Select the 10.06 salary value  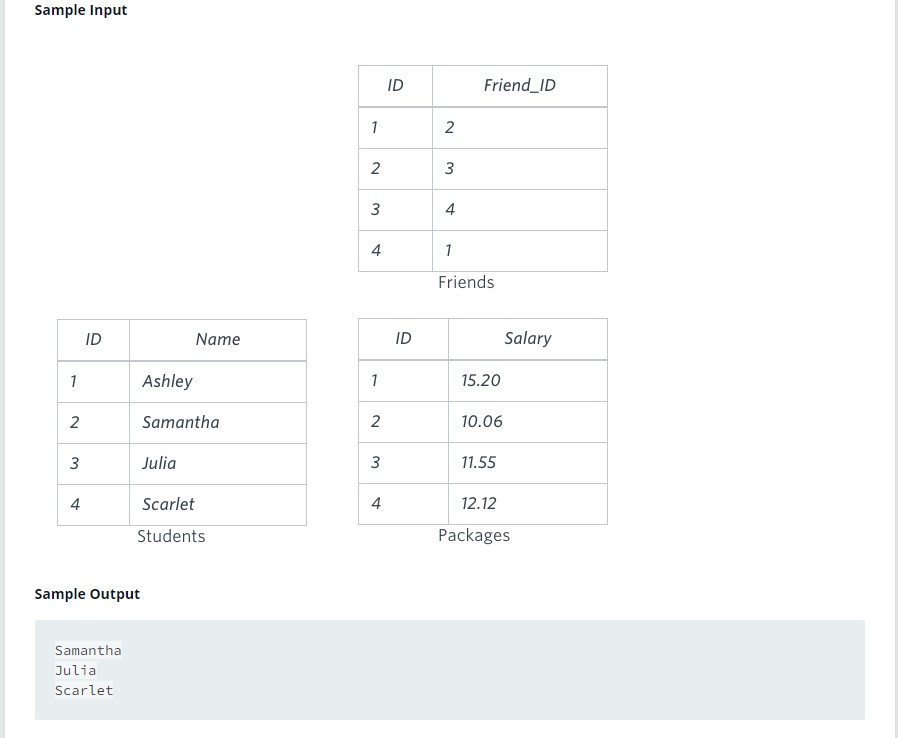(482, 421)
